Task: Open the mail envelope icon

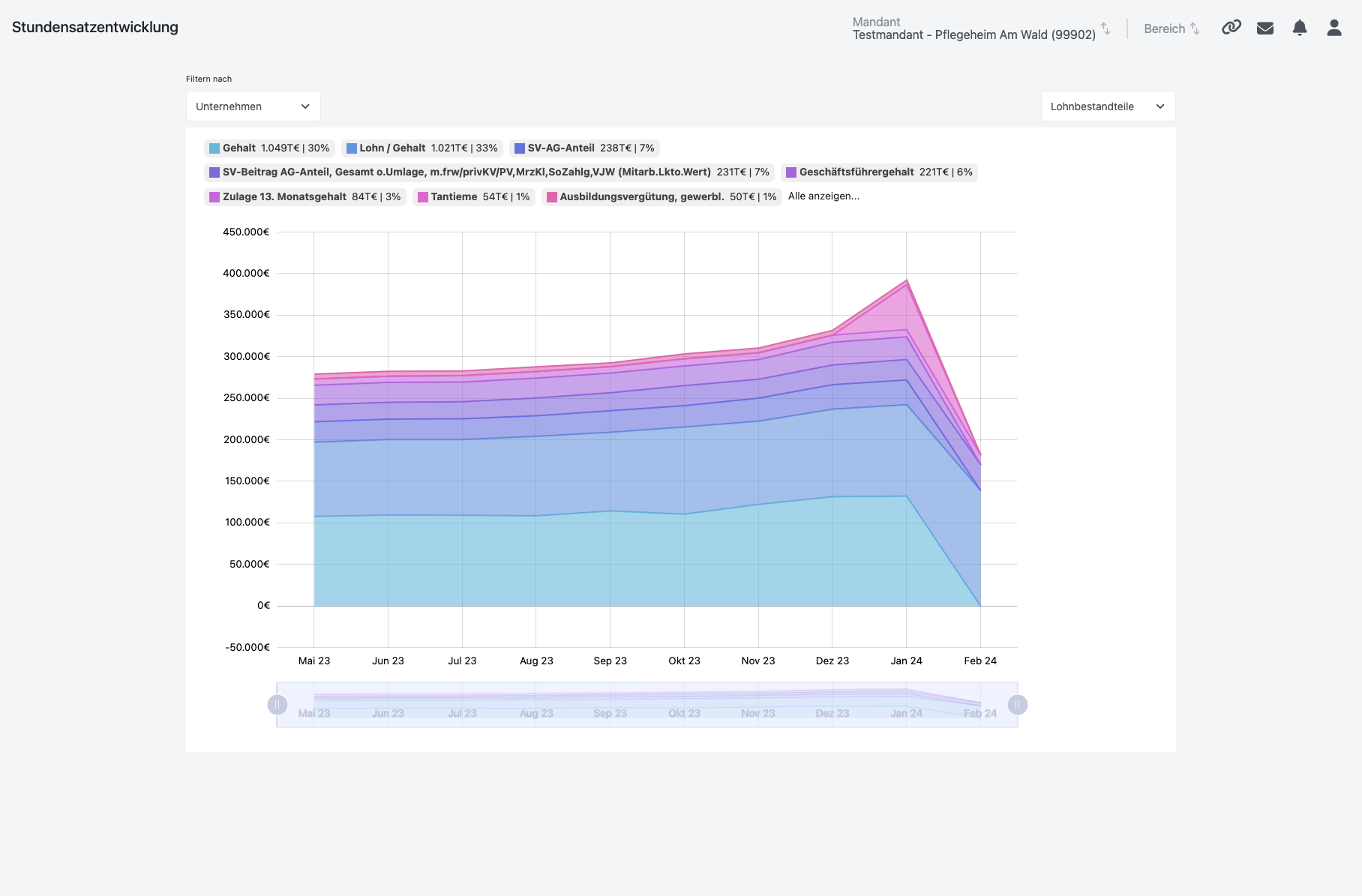Action: pyautogui.click(x=1265, y=28)
